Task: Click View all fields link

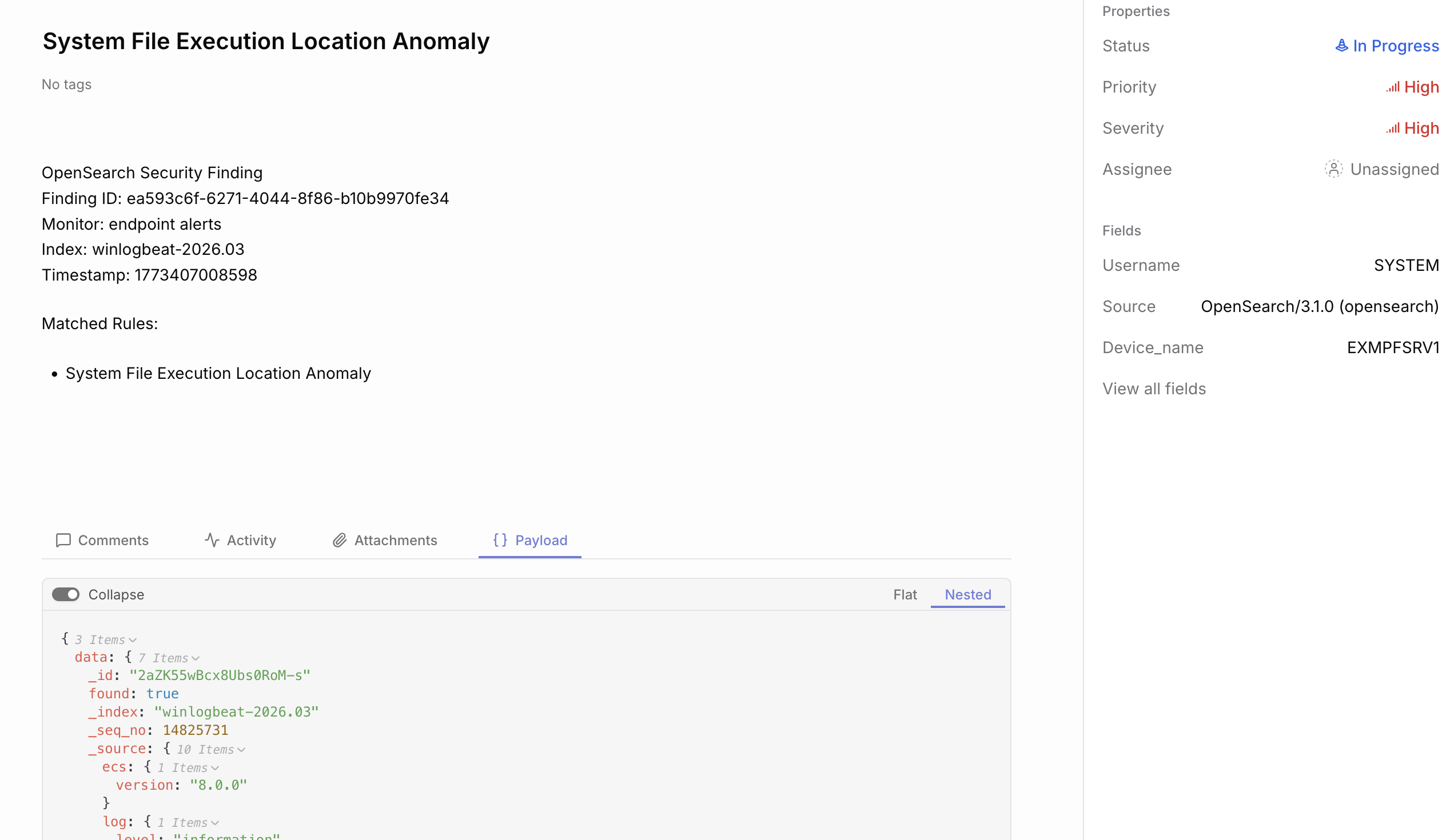Action: point(1154,389)
